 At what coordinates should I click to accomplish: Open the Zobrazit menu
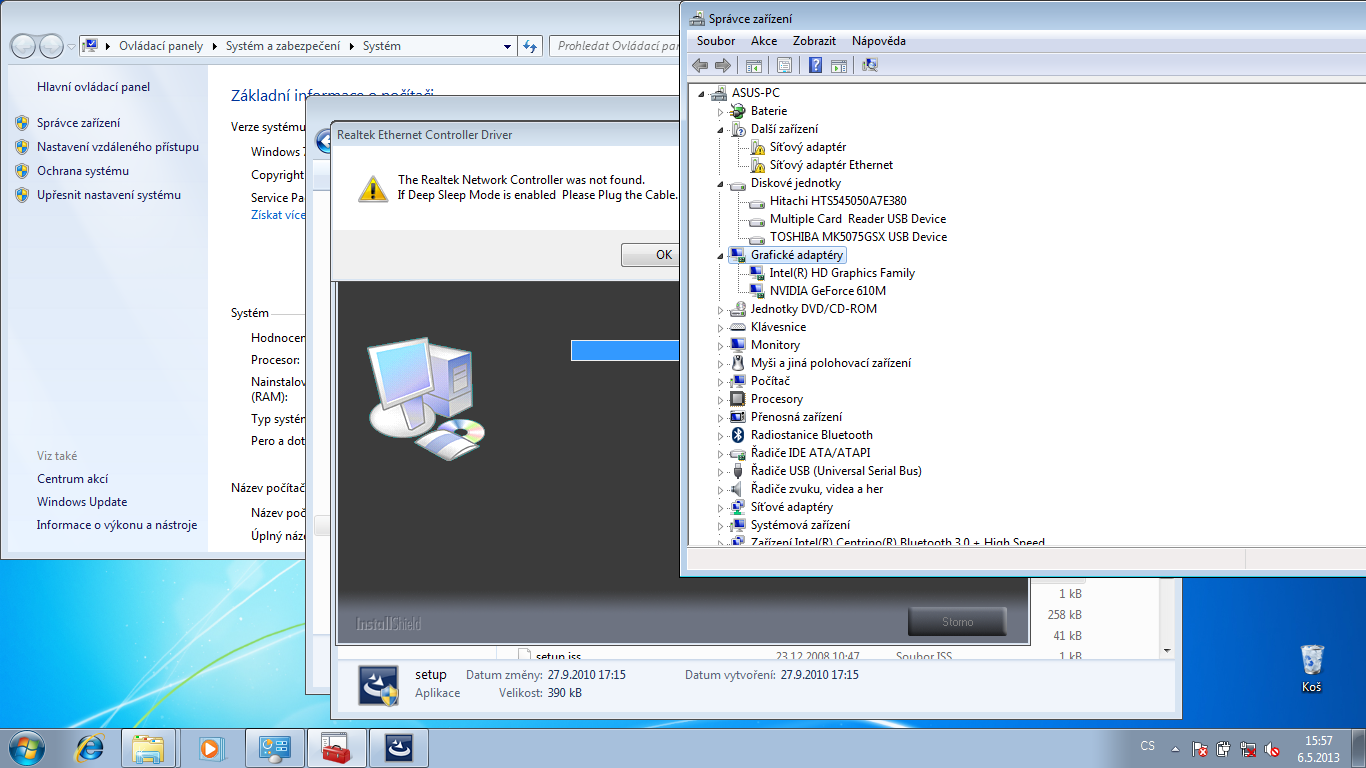click(x=814, y=41)
